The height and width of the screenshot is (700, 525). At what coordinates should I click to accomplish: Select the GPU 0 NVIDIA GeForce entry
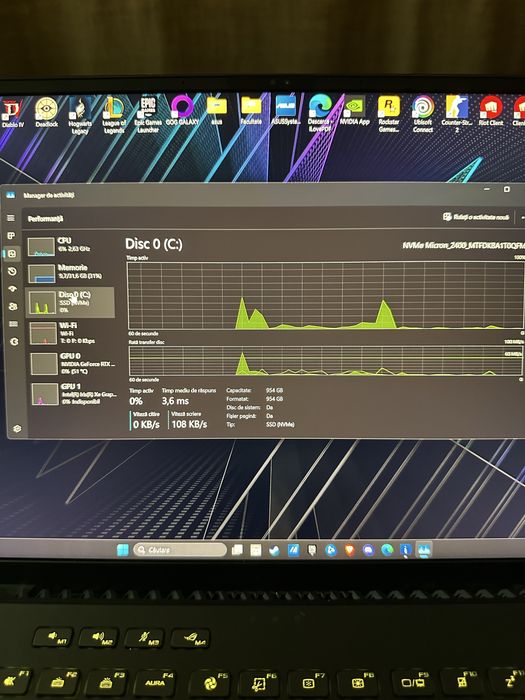(73, 363)
